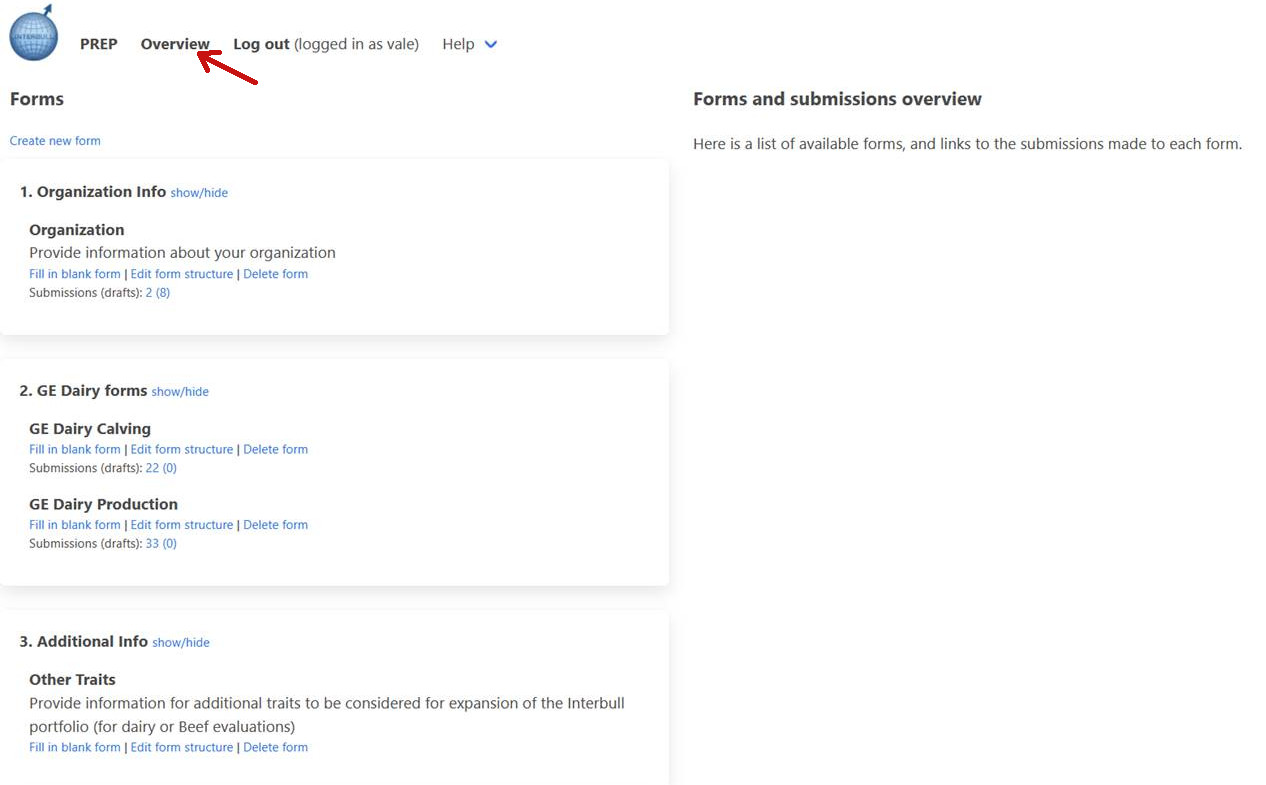Edit form structure of GE Dairy Production
Screen dimensions: 1266x785
181,525
